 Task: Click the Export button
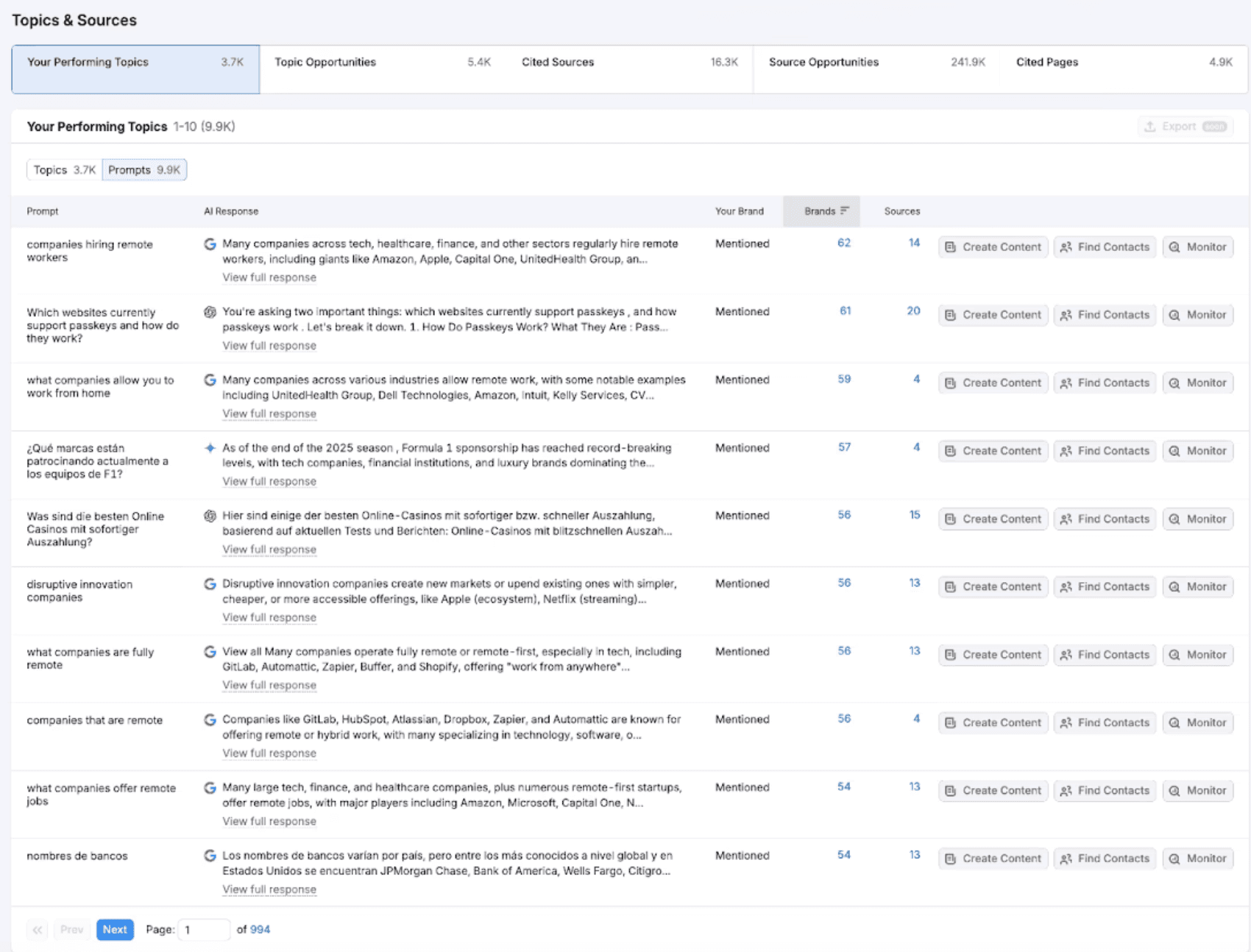point(1186,127)
